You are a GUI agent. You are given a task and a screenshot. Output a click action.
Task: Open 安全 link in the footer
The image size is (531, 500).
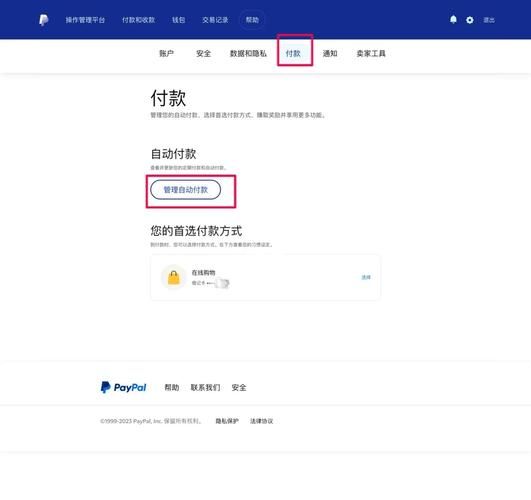coord(239,388)
